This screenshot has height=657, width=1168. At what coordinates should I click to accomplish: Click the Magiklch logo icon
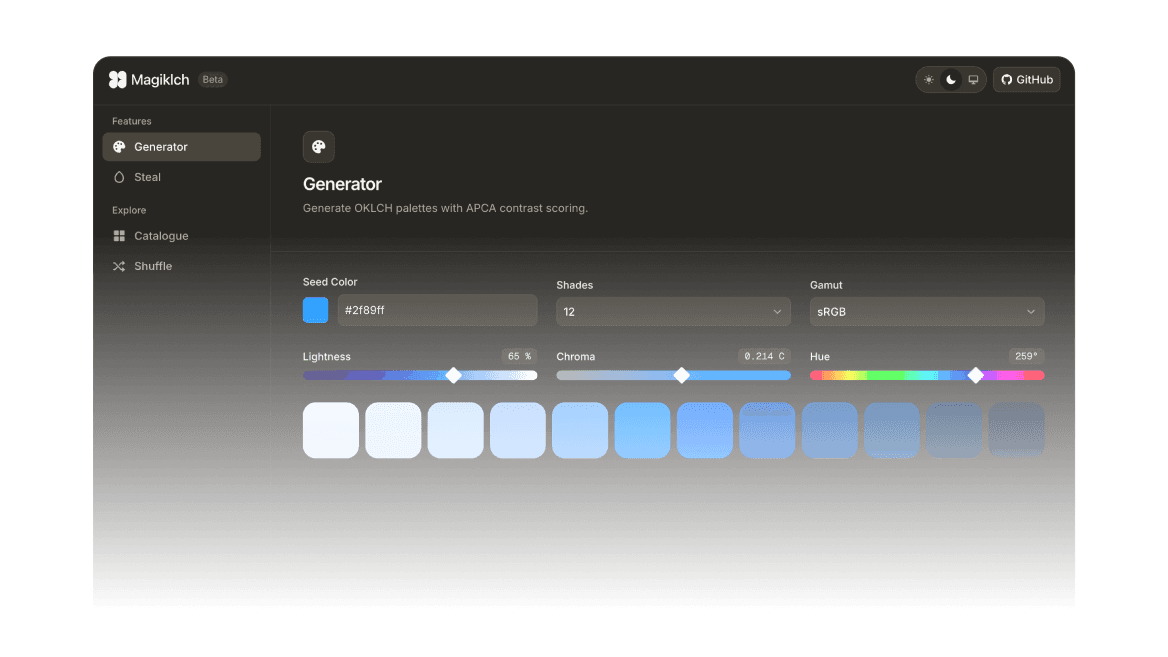pos(118,79)
